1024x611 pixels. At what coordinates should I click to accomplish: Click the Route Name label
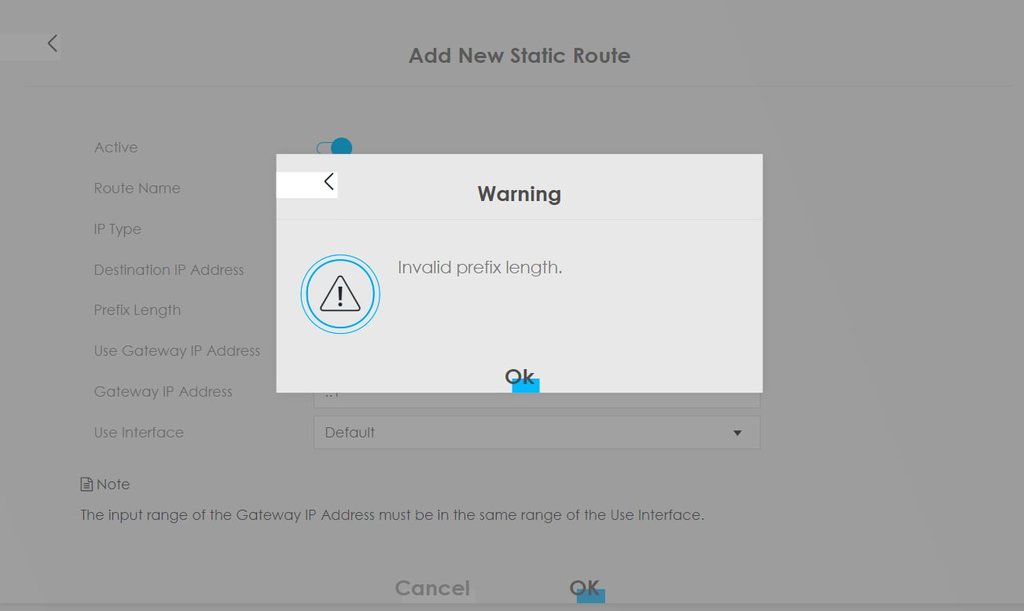pos(137,188)
